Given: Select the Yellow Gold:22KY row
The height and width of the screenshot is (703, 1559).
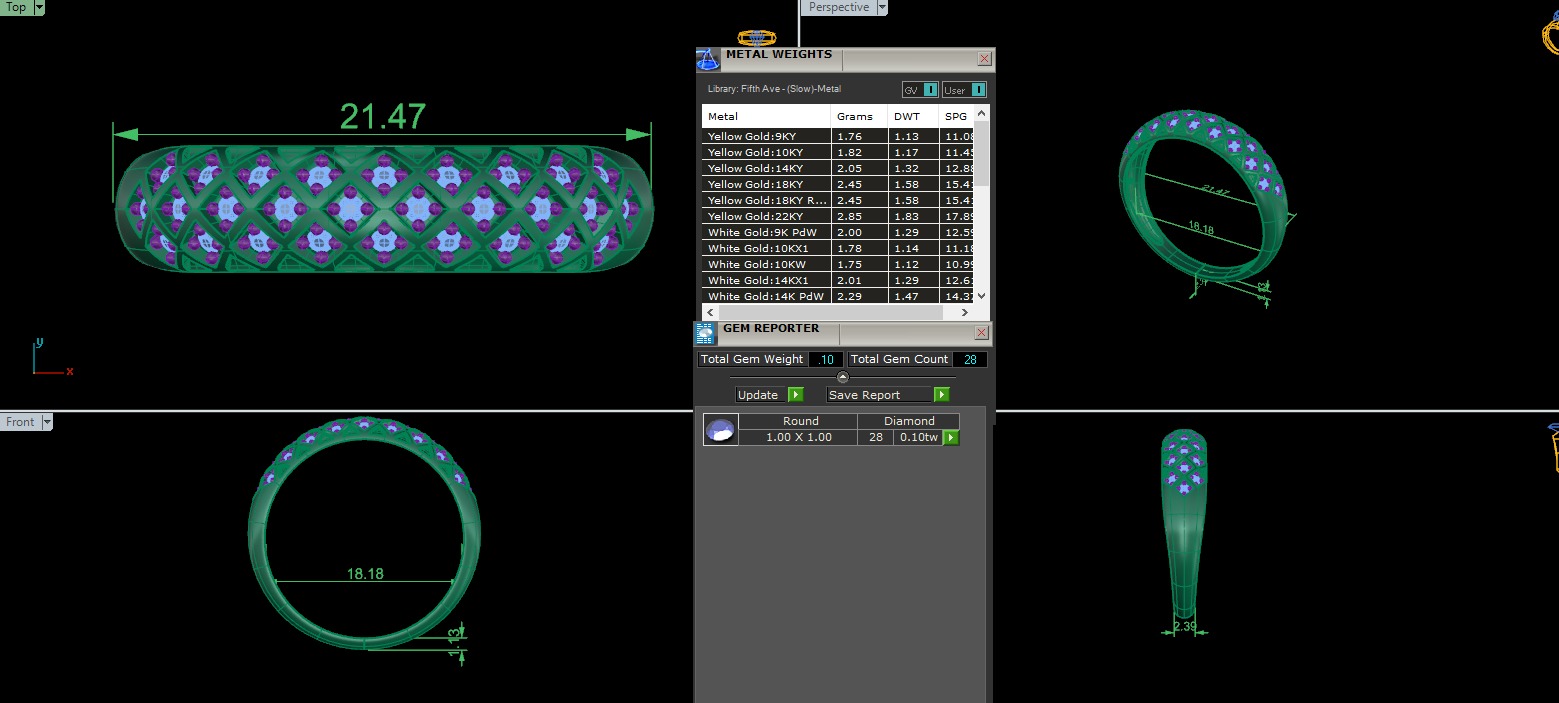Looking at the screenshot, I should tap(838, 216).
